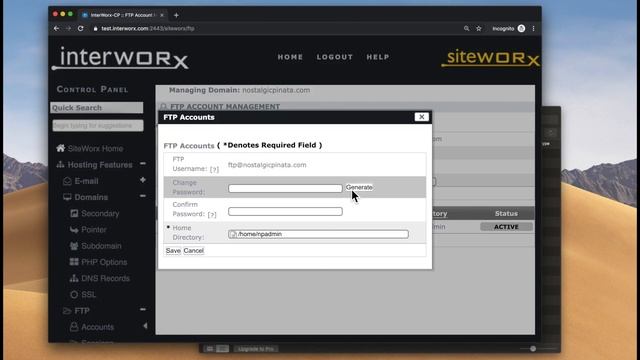The image size is (640, 360).
Task: Open the Chrome three-dot menu
Action: pyautogui.click(x=533, y=29)
